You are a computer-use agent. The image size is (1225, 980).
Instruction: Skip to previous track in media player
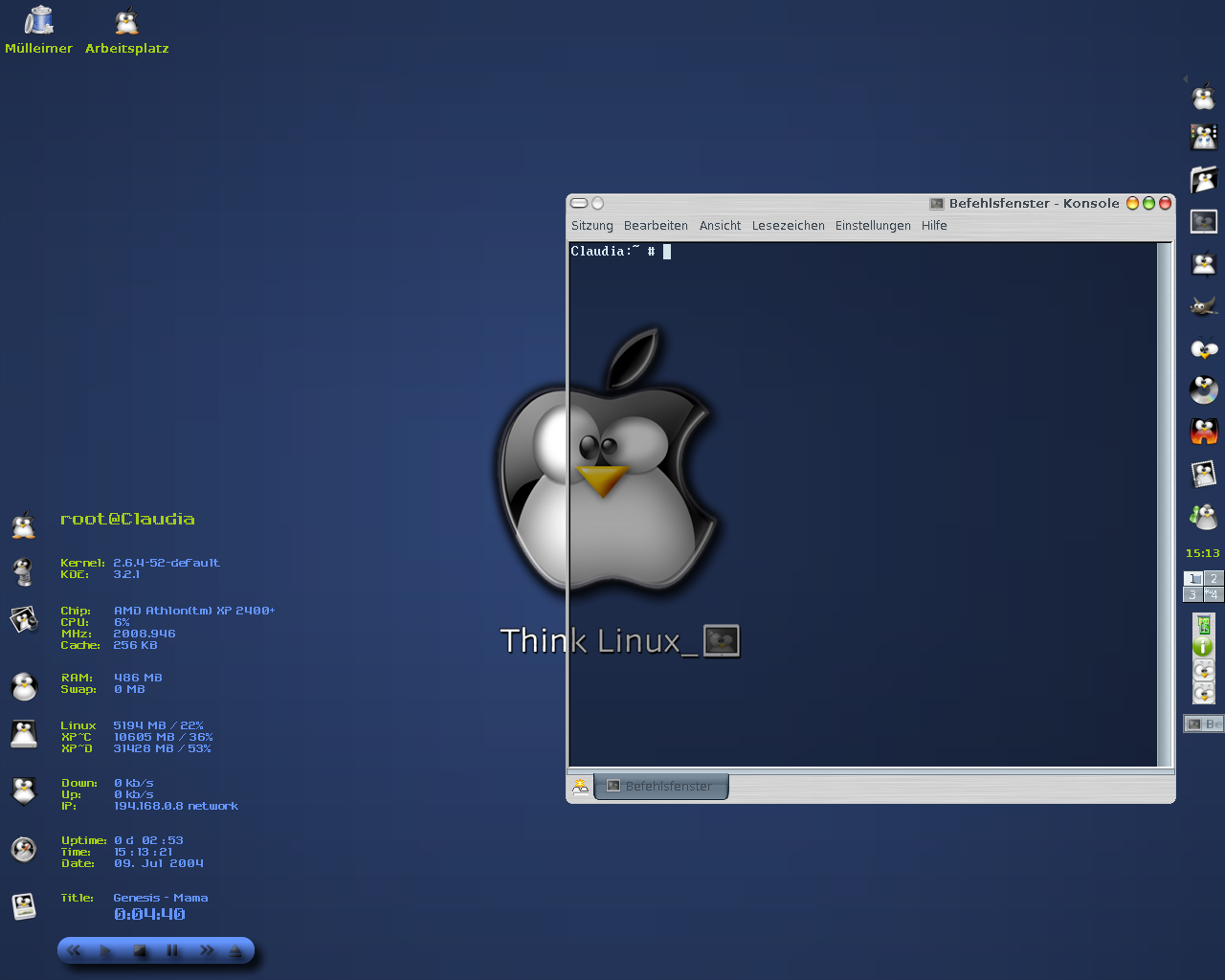75,950
